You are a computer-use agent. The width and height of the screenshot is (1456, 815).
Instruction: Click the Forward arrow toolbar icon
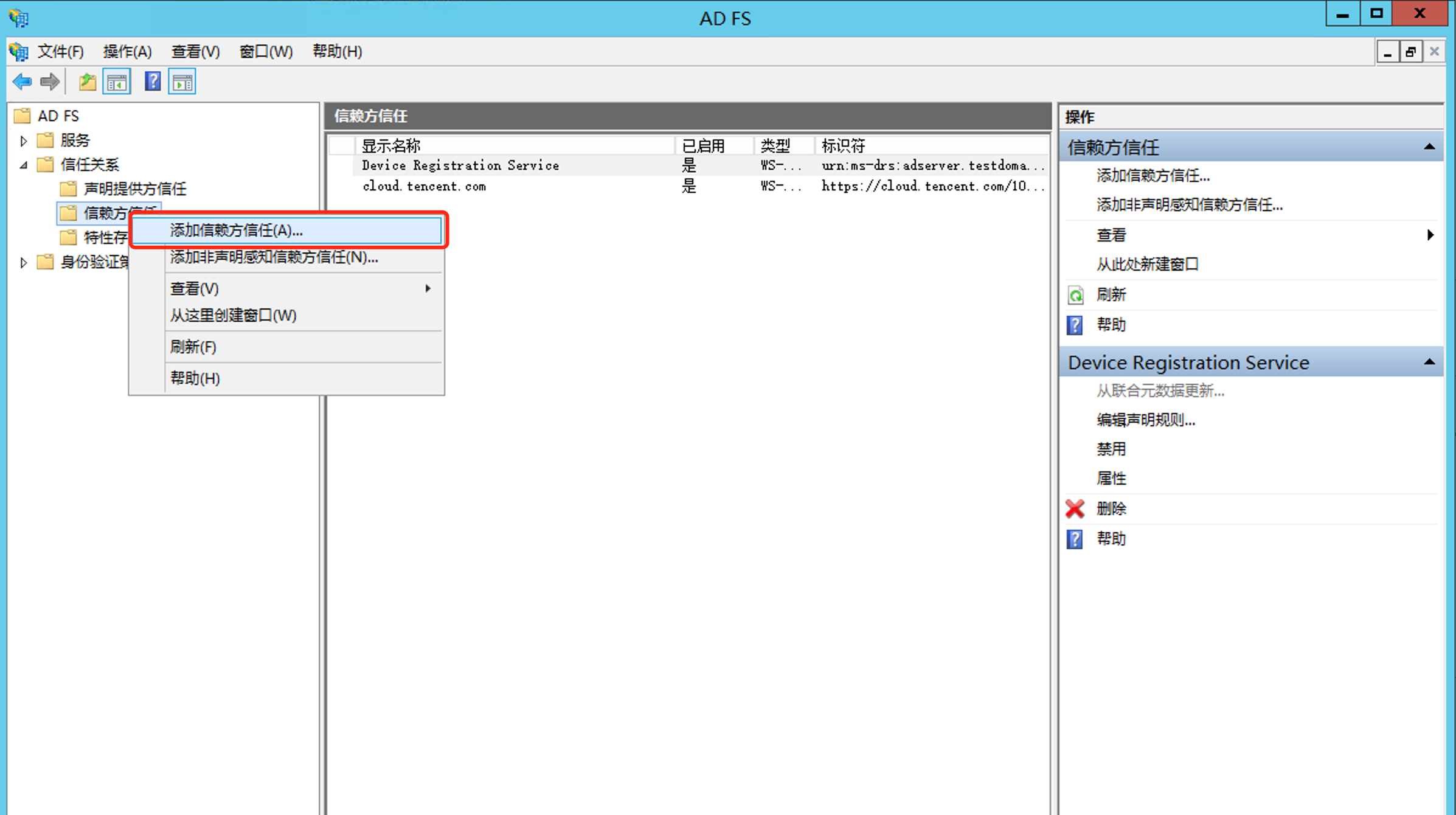pyautogui.click(x=50, y=81)
